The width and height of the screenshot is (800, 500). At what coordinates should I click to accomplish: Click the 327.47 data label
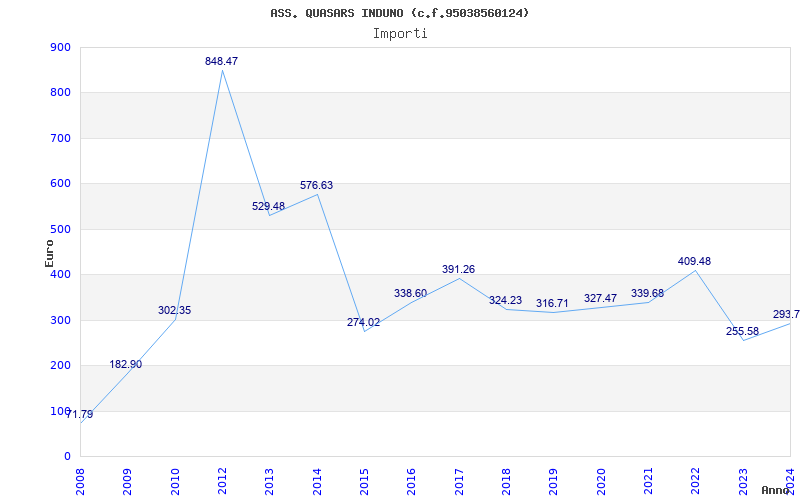pyautogui.click(x=601, y=298)
